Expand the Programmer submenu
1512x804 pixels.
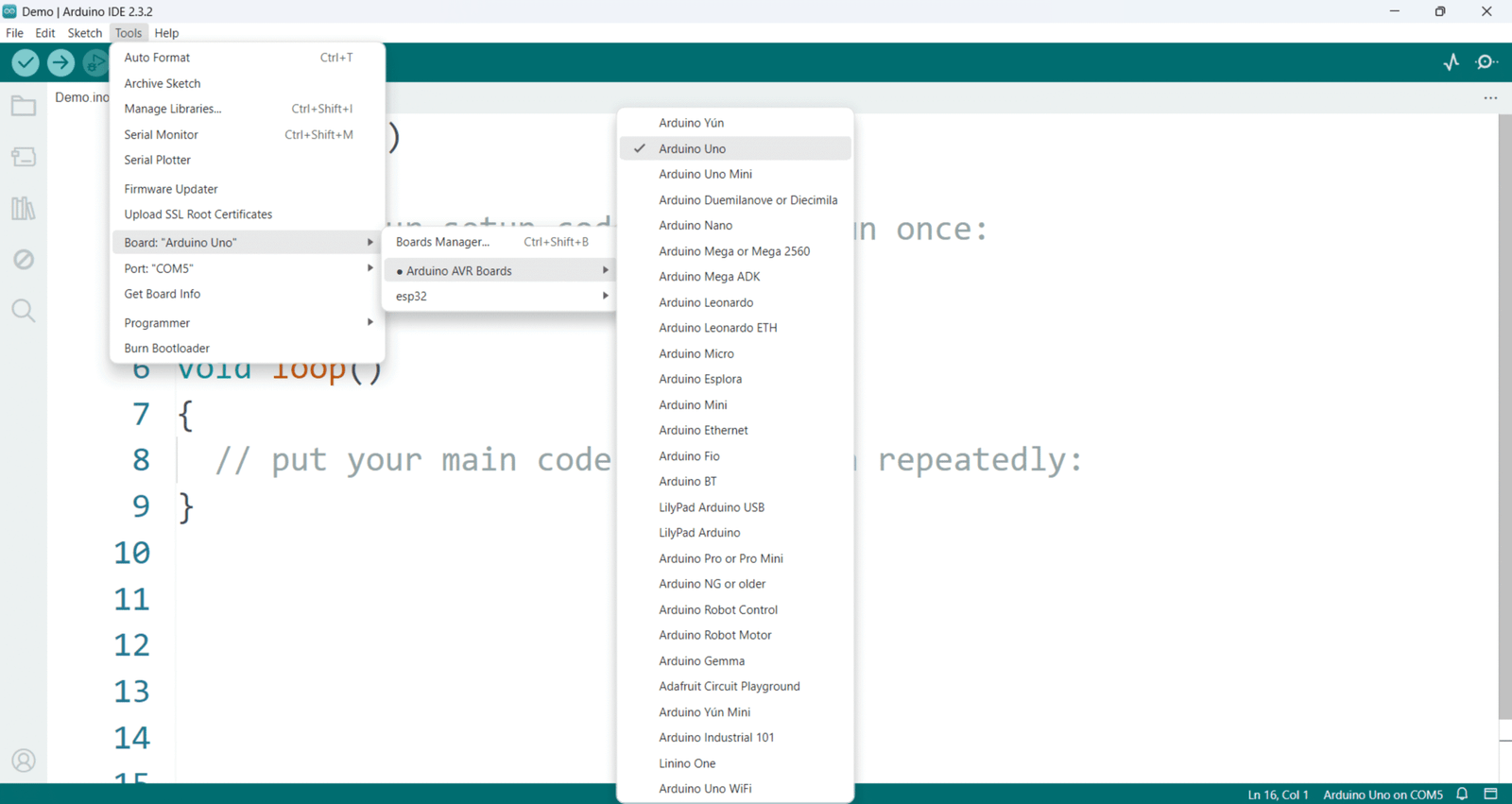pos(248,322)
